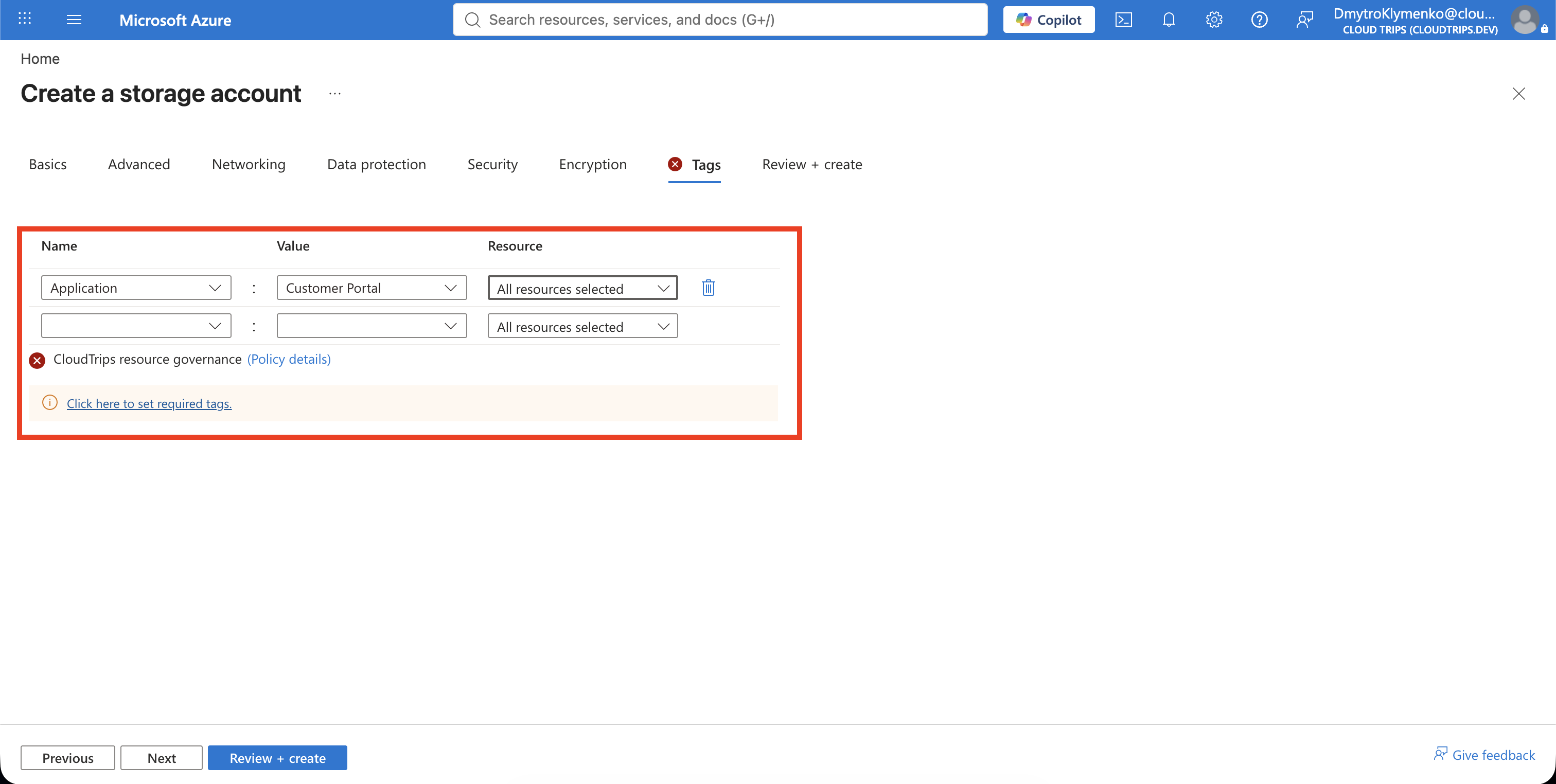
Task: Click the Microsoft Azure home title
Action: click(x=175, y=20)
